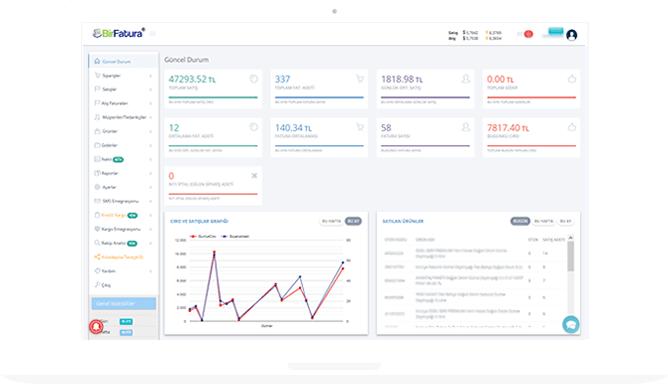Select Bu Hafta in Satılan Ürünler
The height and width of the screenshot is (384, 668).
tap(544, 221)
